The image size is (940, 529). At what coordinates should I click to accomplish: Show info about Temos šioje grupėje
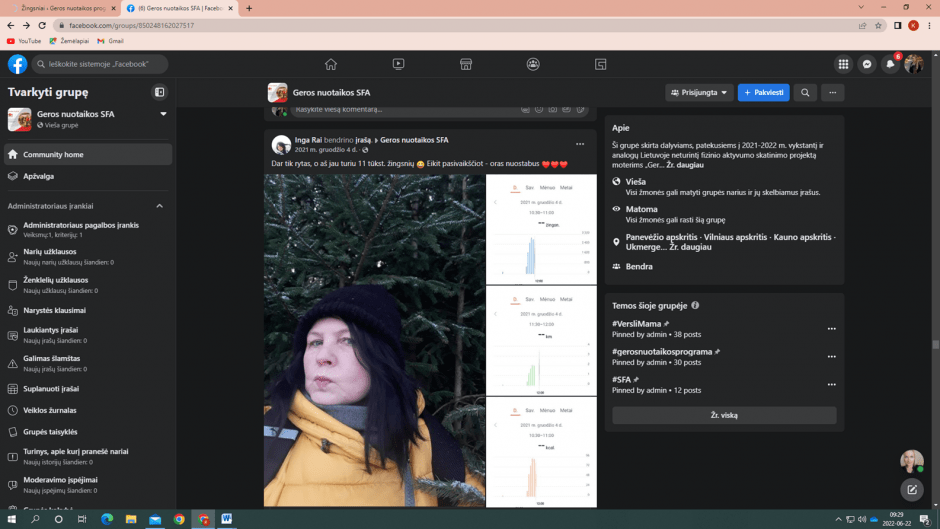(x=695, y=305)
